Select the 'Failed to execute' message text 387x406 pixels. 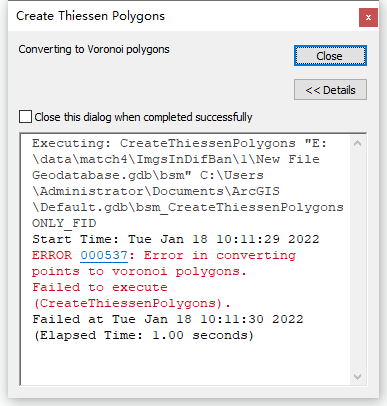coord(100,287)
